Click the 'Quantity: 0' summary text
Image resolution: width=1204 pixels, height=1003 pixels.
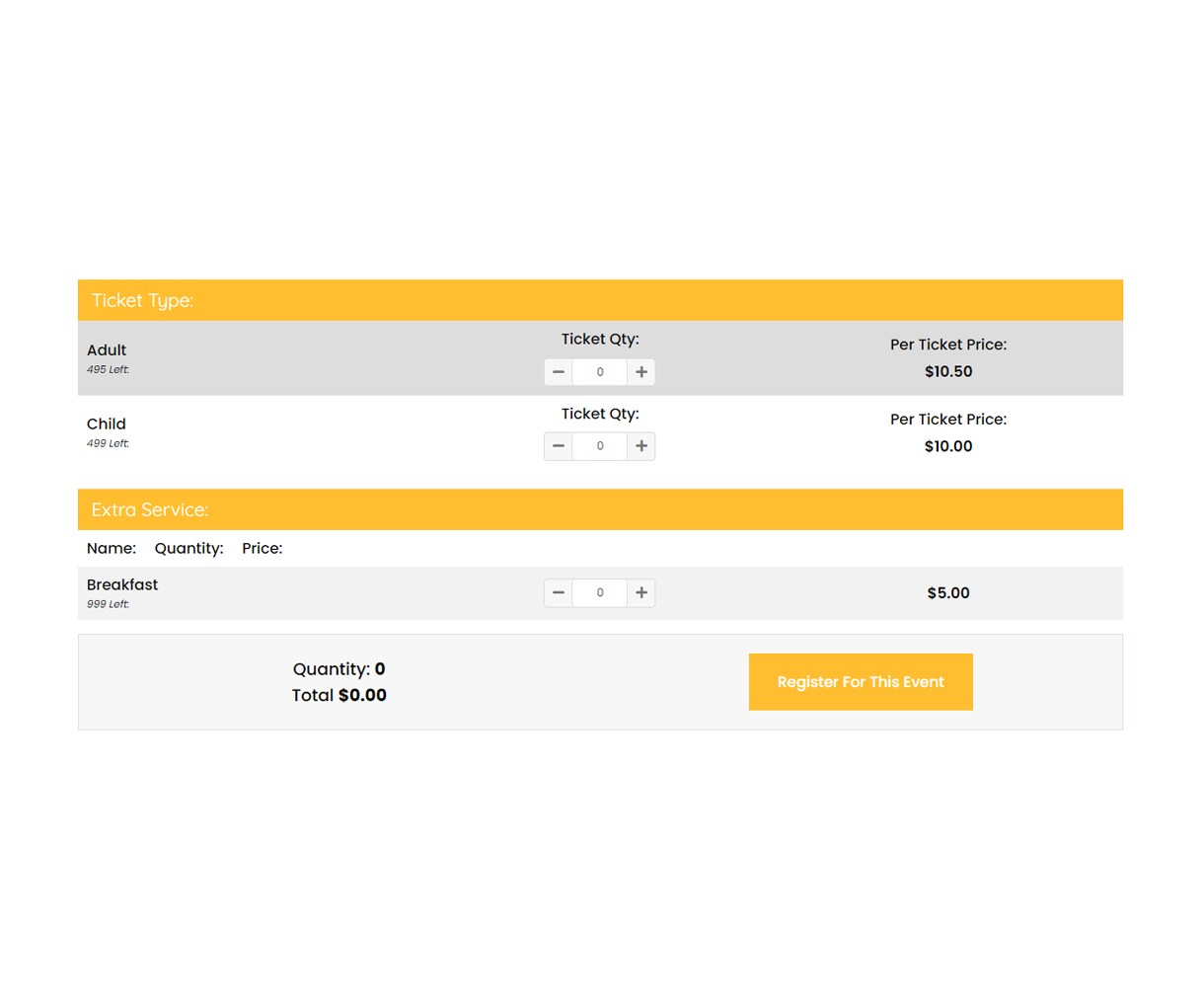tap(339, 669)
